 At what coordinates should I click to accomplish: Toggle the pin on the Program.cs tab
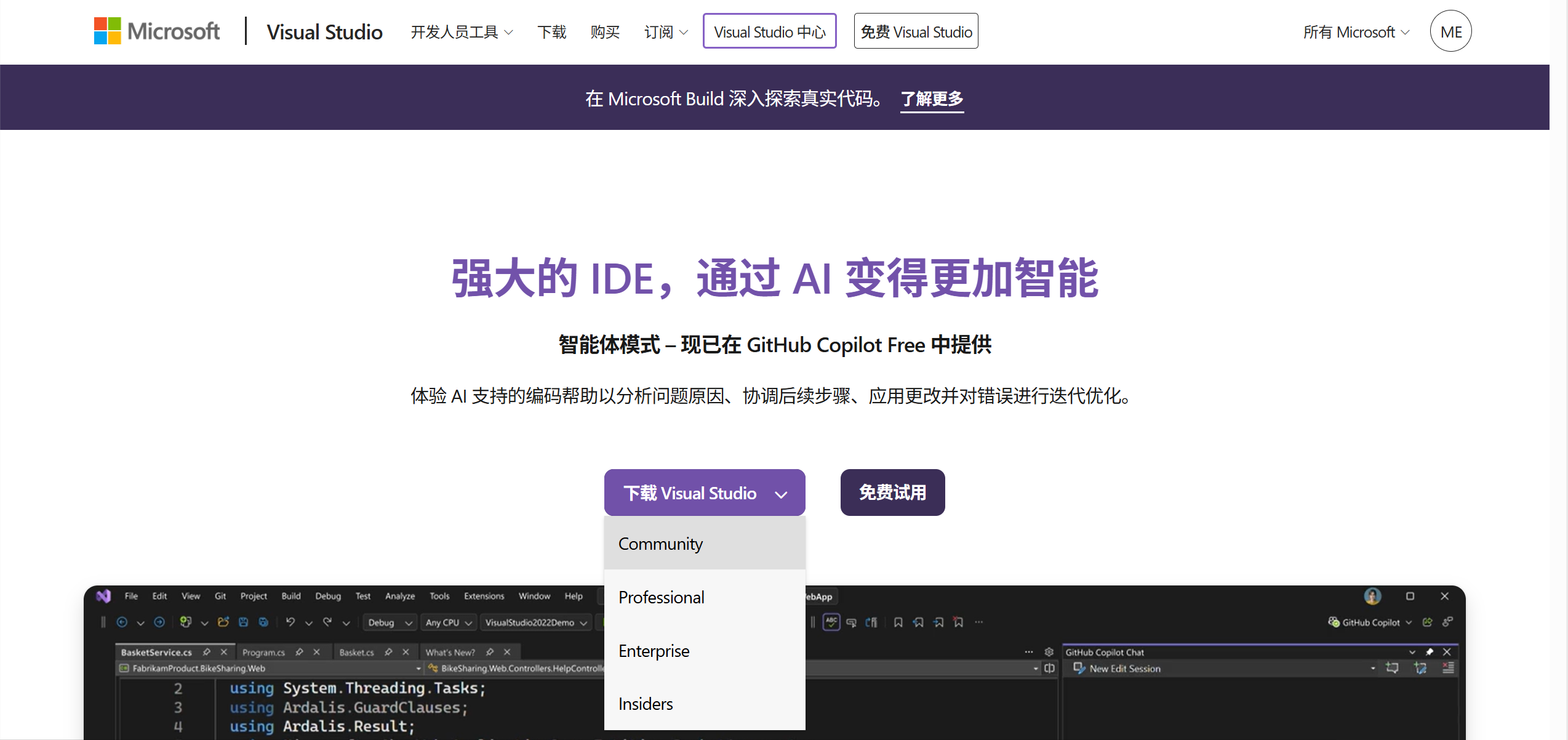coord(299,652)
